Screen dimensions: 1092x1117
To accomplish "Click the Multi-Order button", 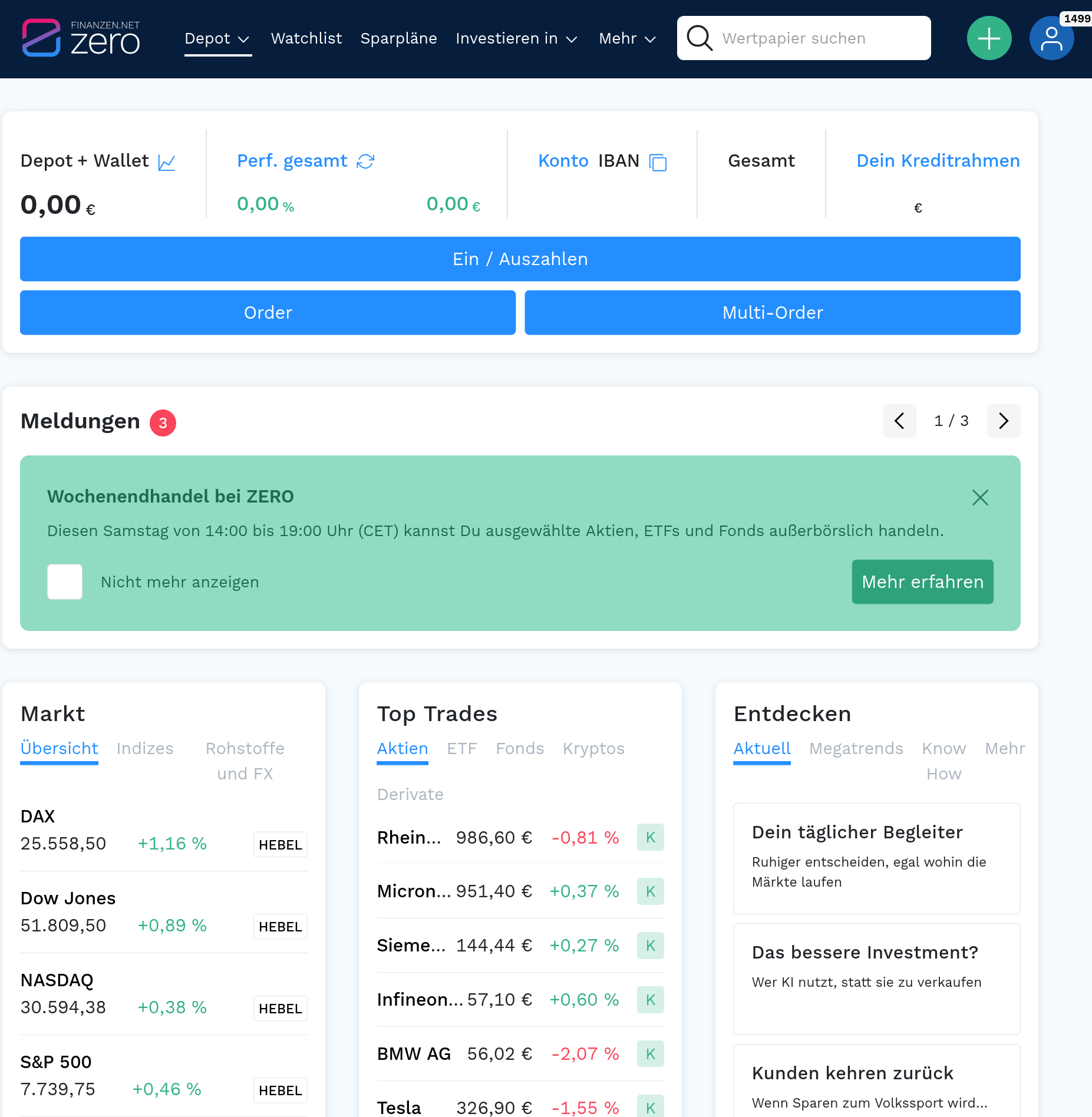I will tap(773, 313).
